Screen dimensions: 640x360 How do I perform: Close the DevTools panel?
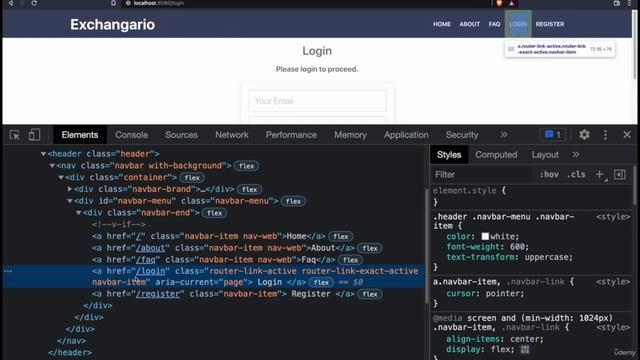pyautogui.click(x=627, y=135)
